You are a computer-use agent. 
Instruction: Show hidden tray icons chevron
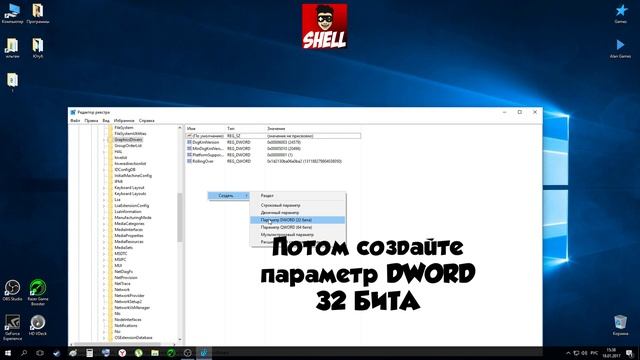pos(568,353)
